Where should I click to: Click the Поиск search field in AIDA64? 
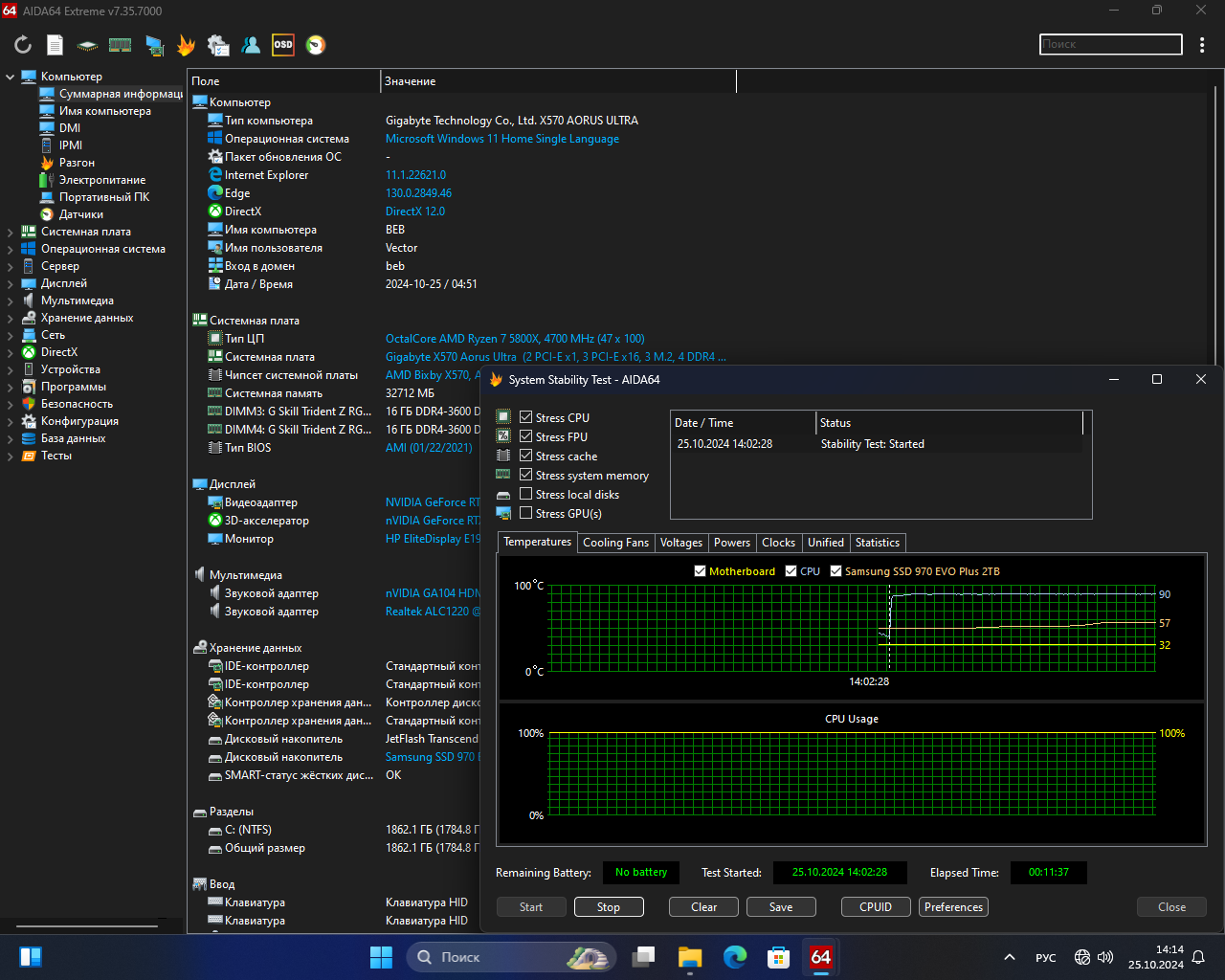tap(1111, 45)
